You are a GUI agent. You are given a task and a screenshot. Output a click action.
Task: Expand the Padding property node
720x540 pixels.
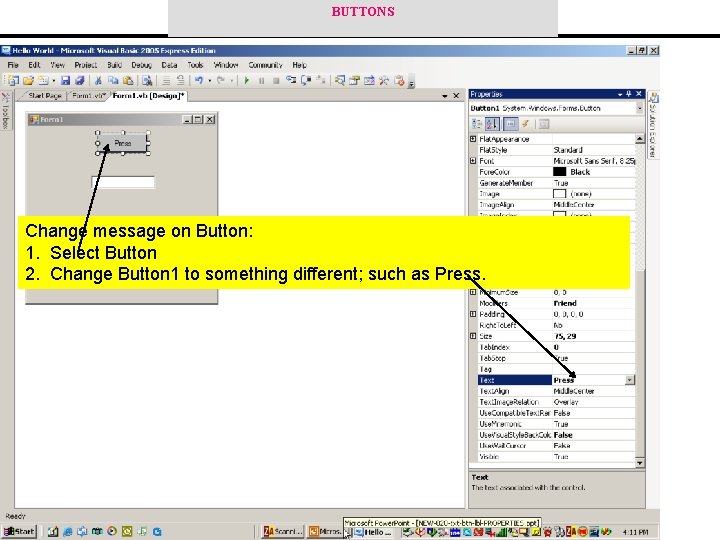pyautogui.click(x=473, y=314)
